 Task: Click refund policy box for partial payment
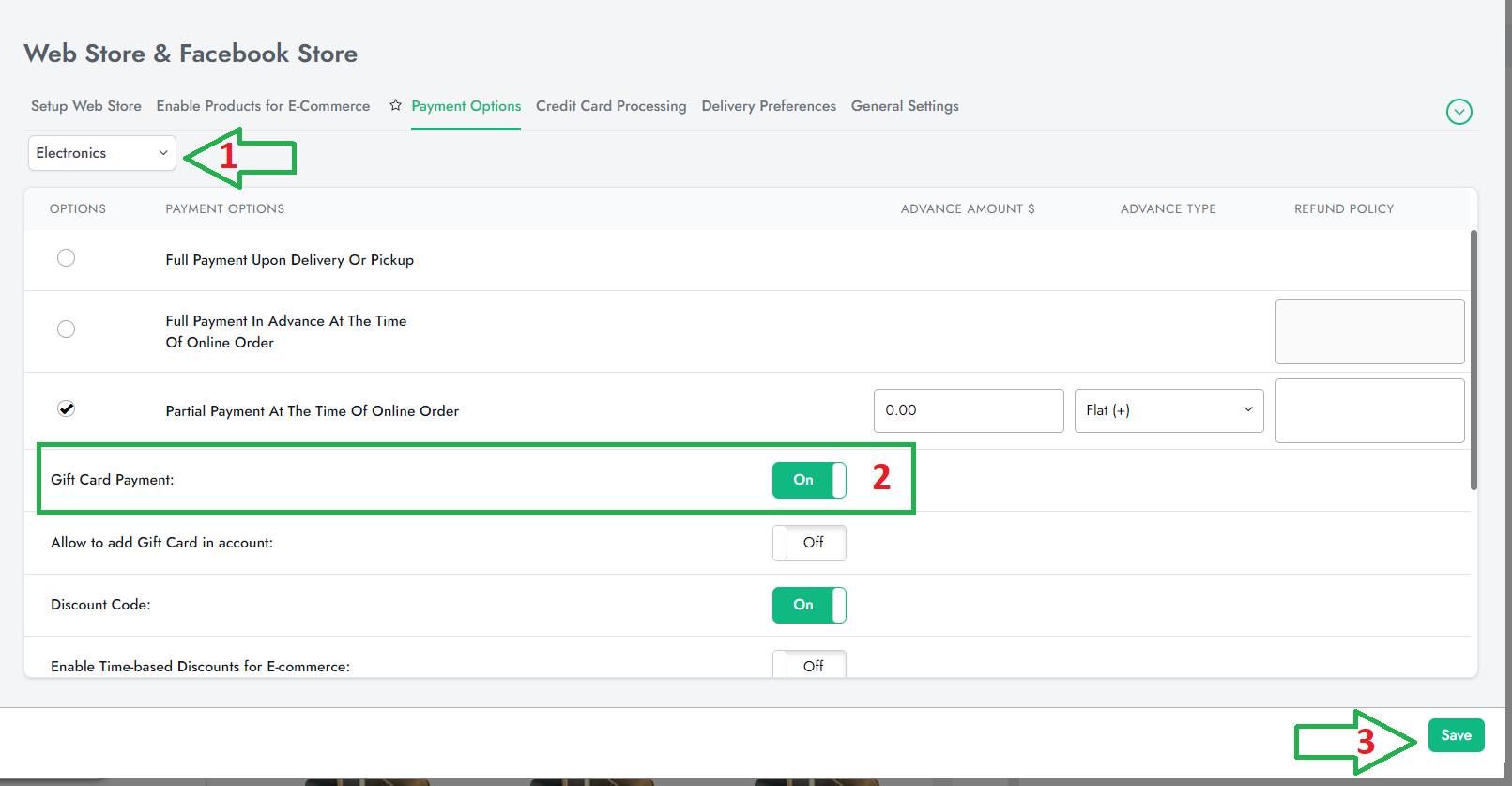click(x=1369, y=410)
